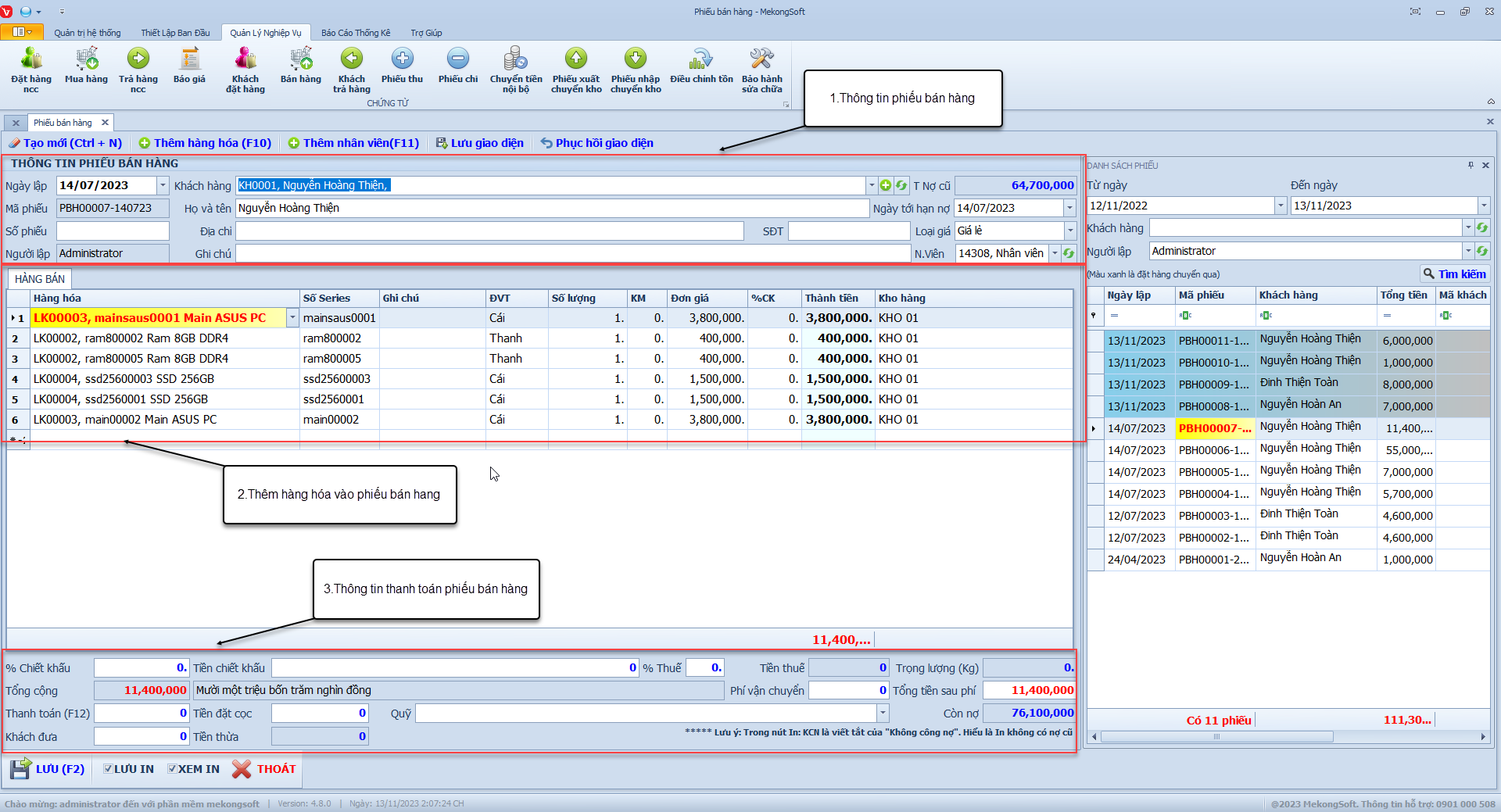Click green add customer icon beside Khách hàng
This screenshot has height=812, width=1501.
point(886,185)
